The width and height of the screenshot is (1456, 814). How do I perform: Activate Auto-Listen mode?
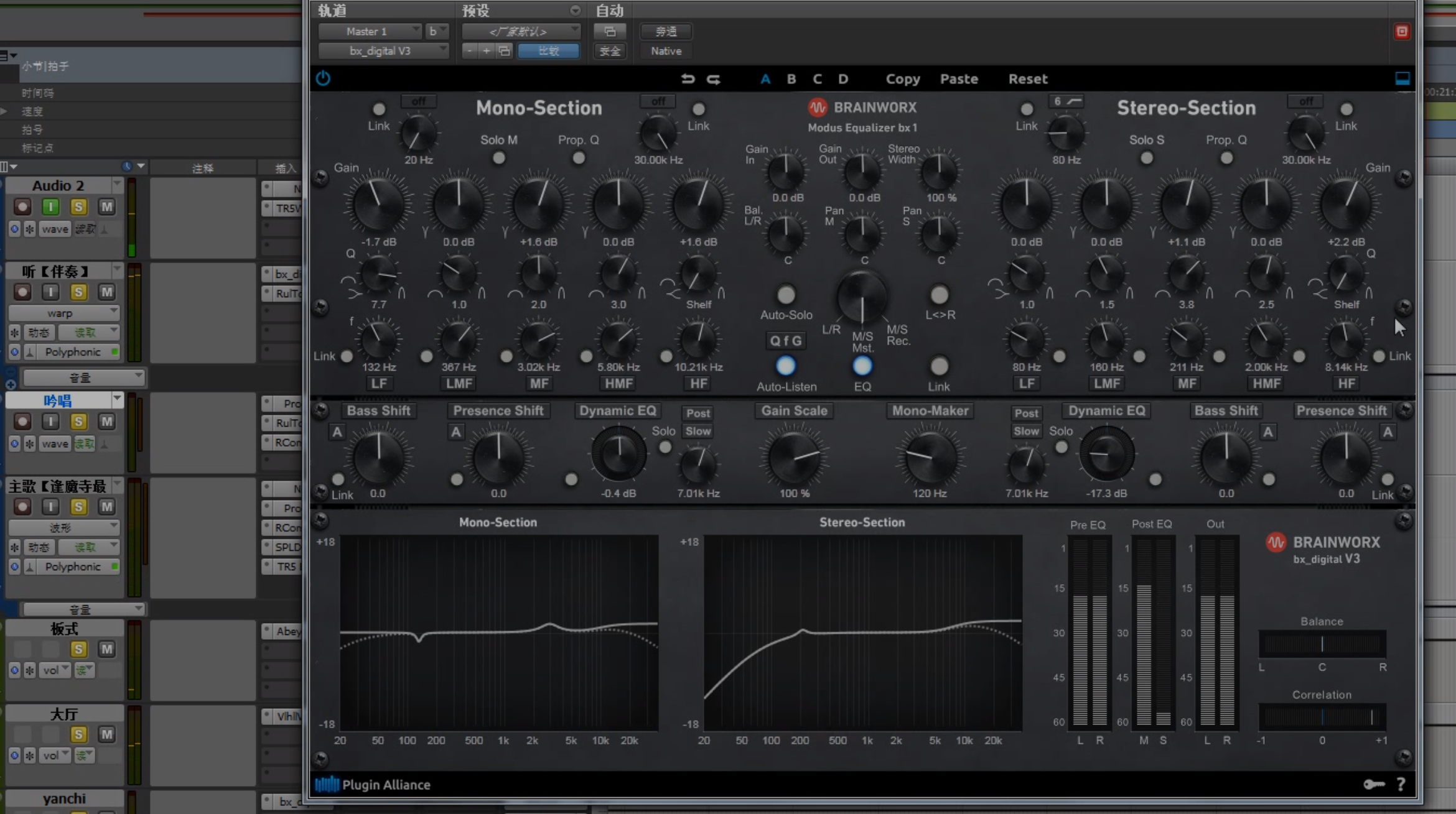(785, 366)
